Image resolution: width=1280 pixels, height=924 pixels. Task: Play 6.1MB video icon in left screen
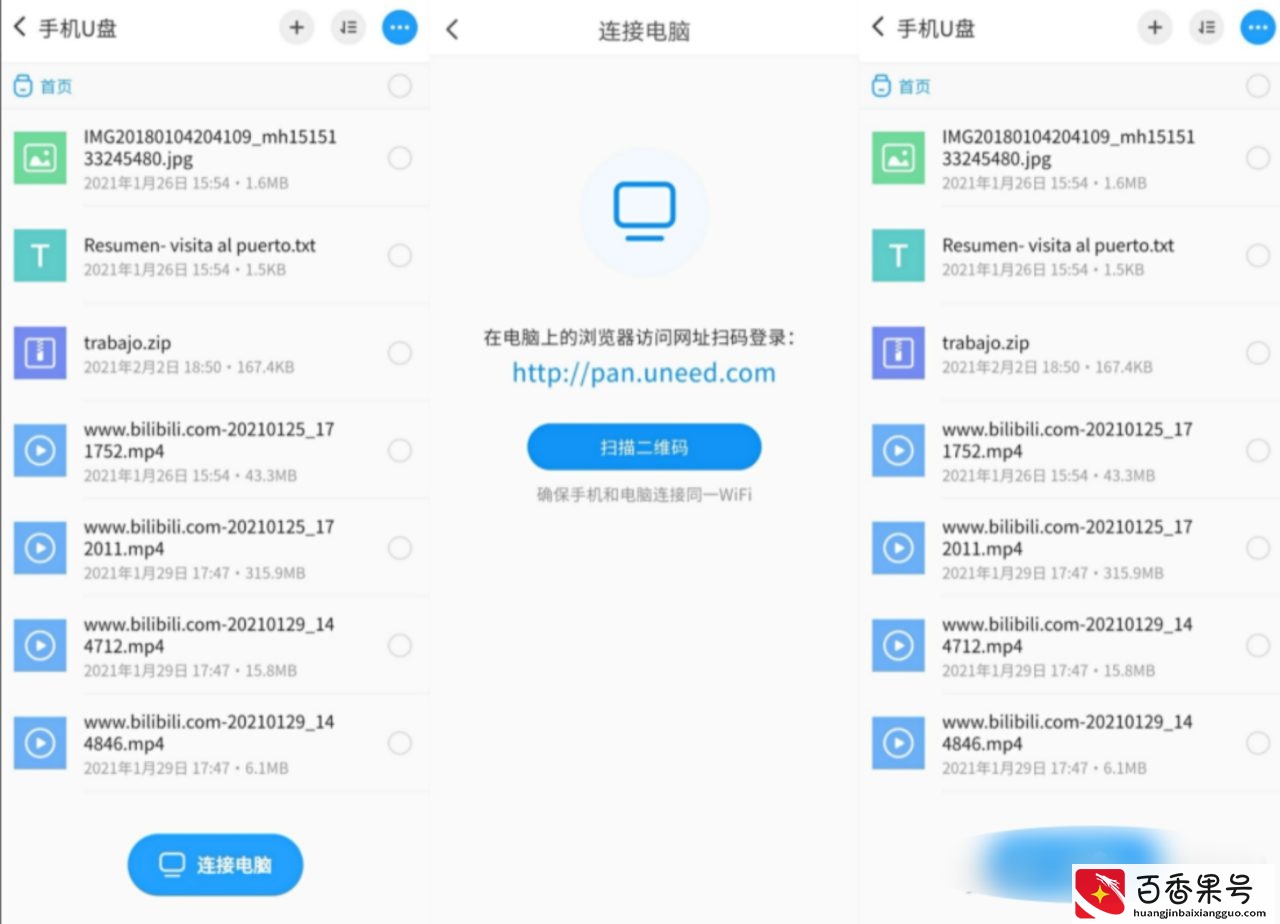40,743
